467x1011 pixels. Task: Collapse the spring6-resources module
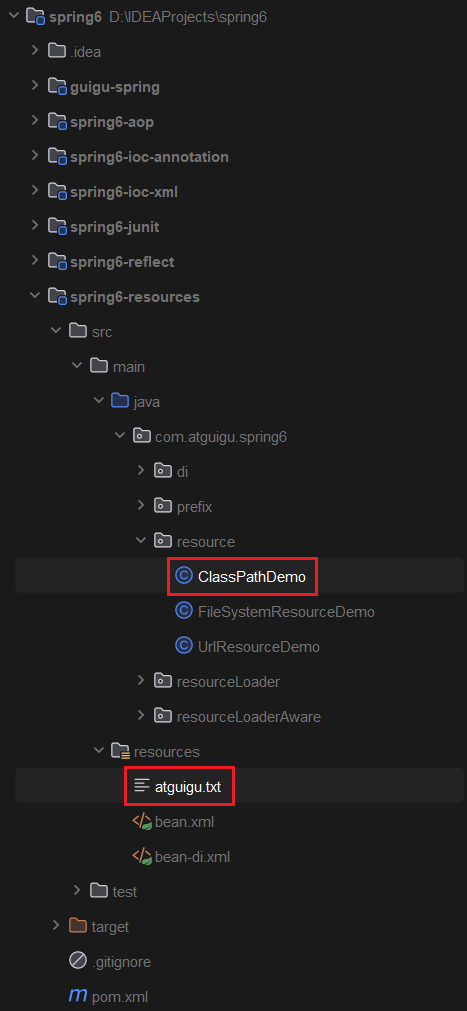[x=35, y=297]
